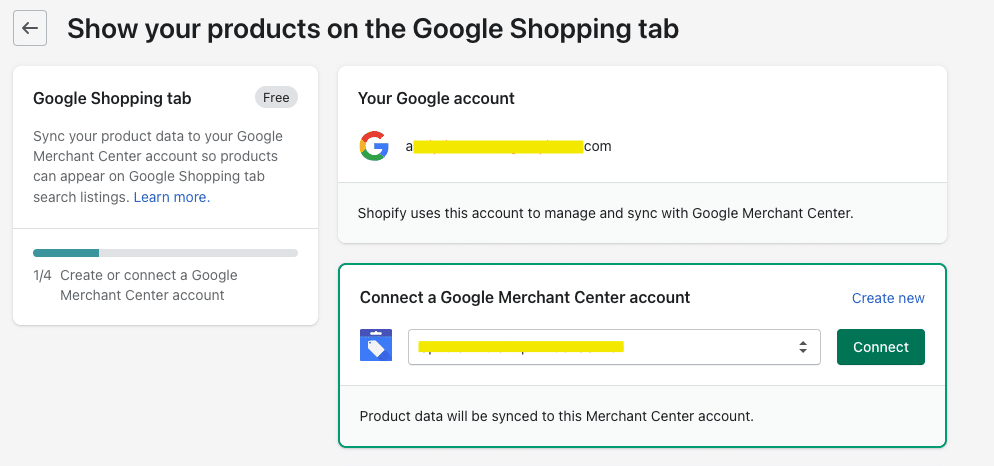Click the 'Sync your product data' description

click(158, 166)
